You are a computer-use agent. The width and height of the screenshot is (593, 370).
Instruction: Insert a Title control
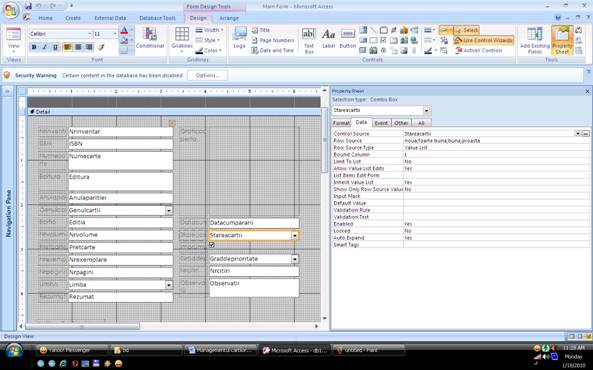261,30
